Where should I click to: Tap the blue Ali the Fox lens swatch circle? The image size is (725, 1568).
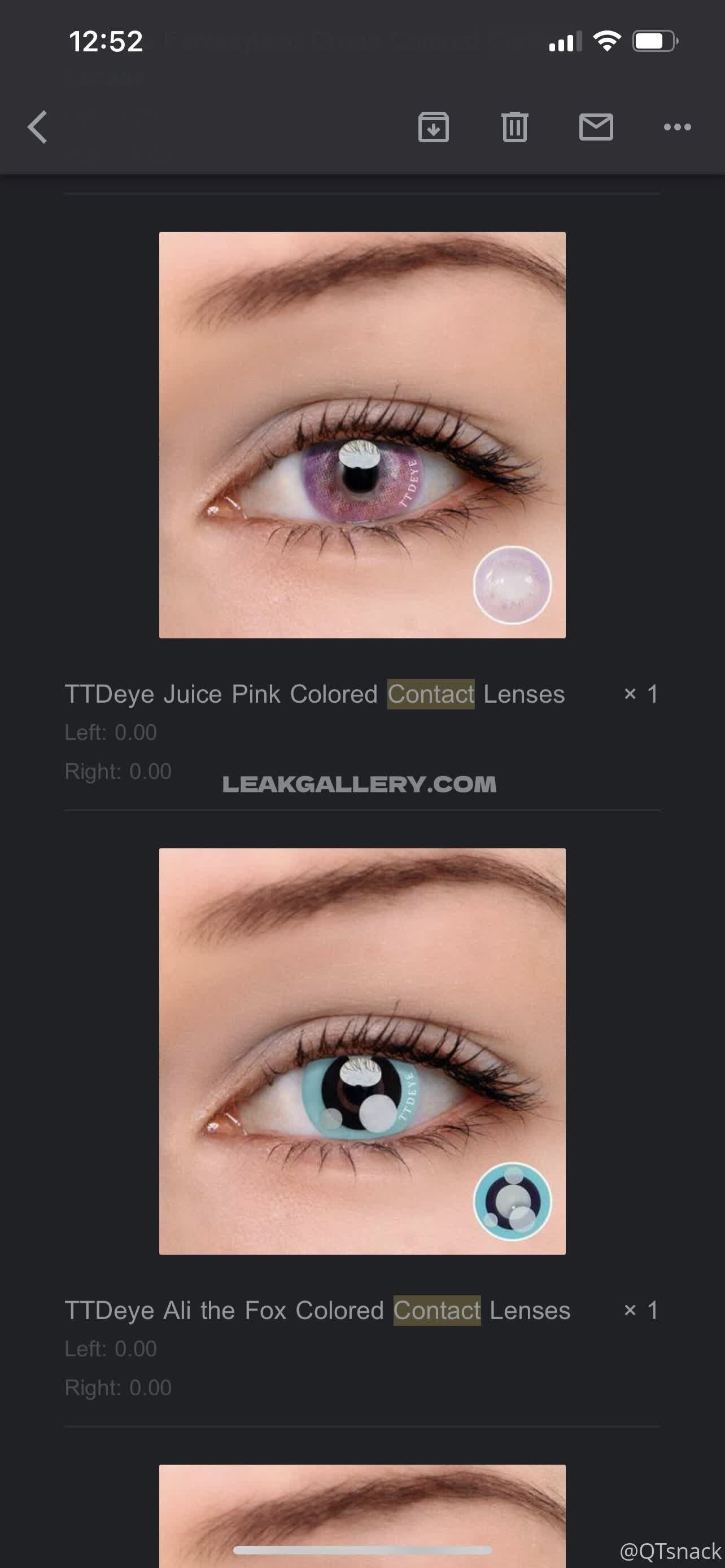click(513, 1201)
